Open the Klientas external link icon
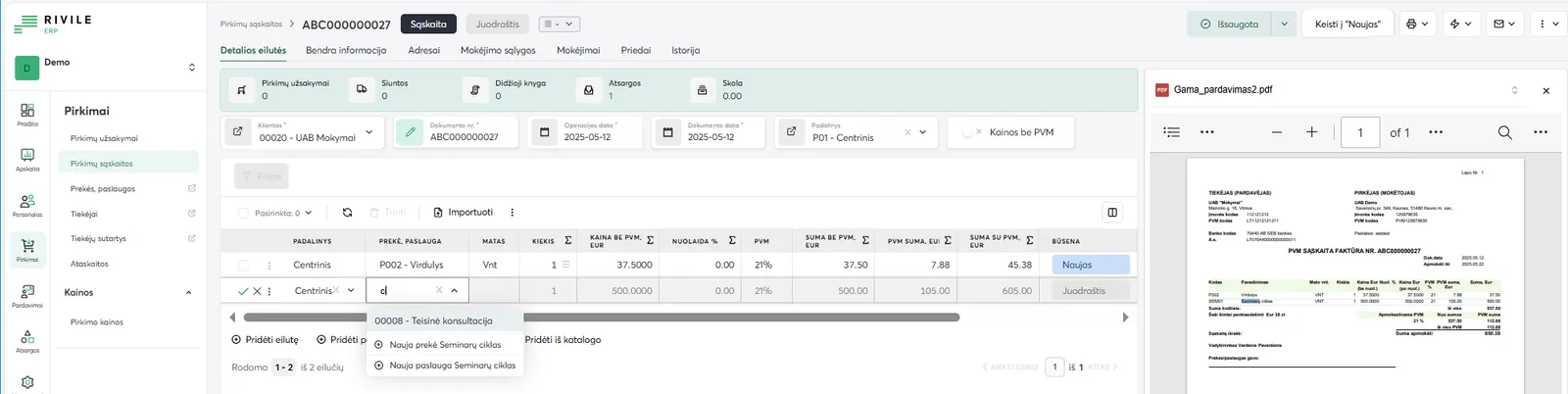Screen dimensions: 1568x394 [x=237, y=131]
